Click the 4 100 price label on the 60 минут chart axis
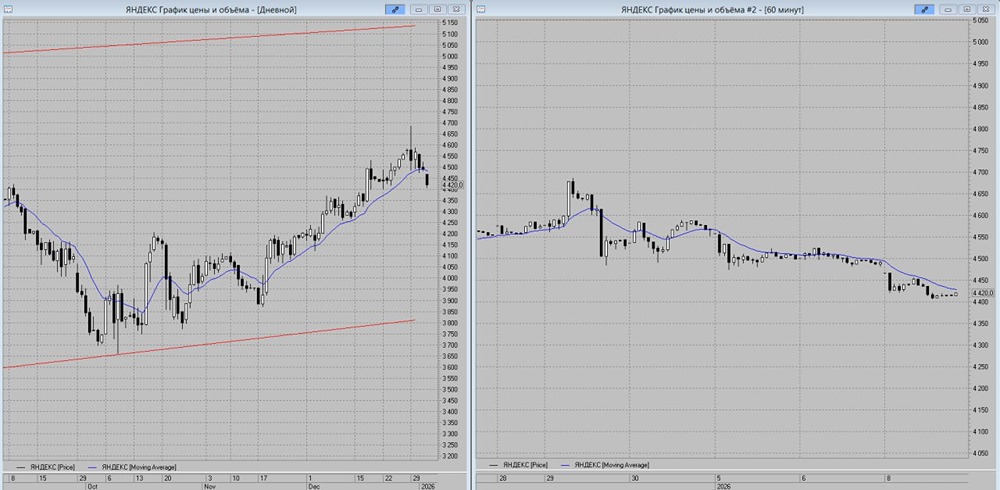This screenshot has width=1000, height=490. pos(979,431)
